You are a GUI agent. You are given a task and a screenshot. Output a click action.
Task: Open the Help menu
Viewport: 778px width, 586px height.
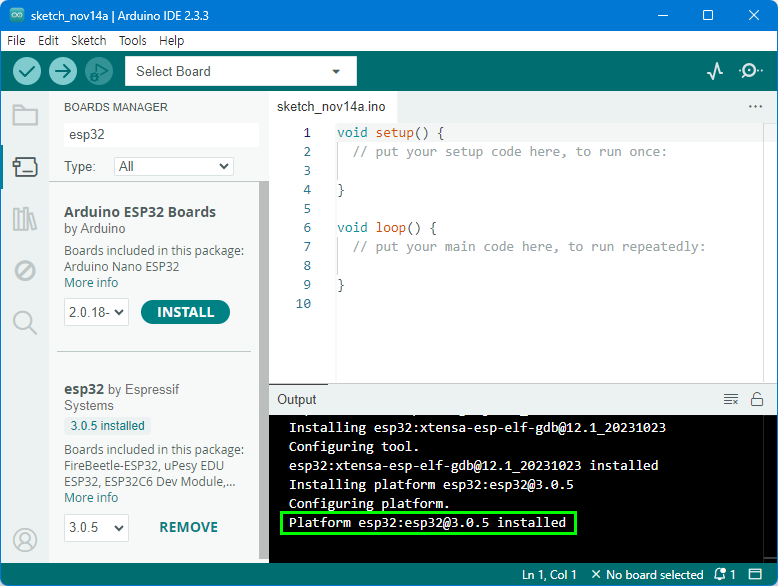(171, 41)
